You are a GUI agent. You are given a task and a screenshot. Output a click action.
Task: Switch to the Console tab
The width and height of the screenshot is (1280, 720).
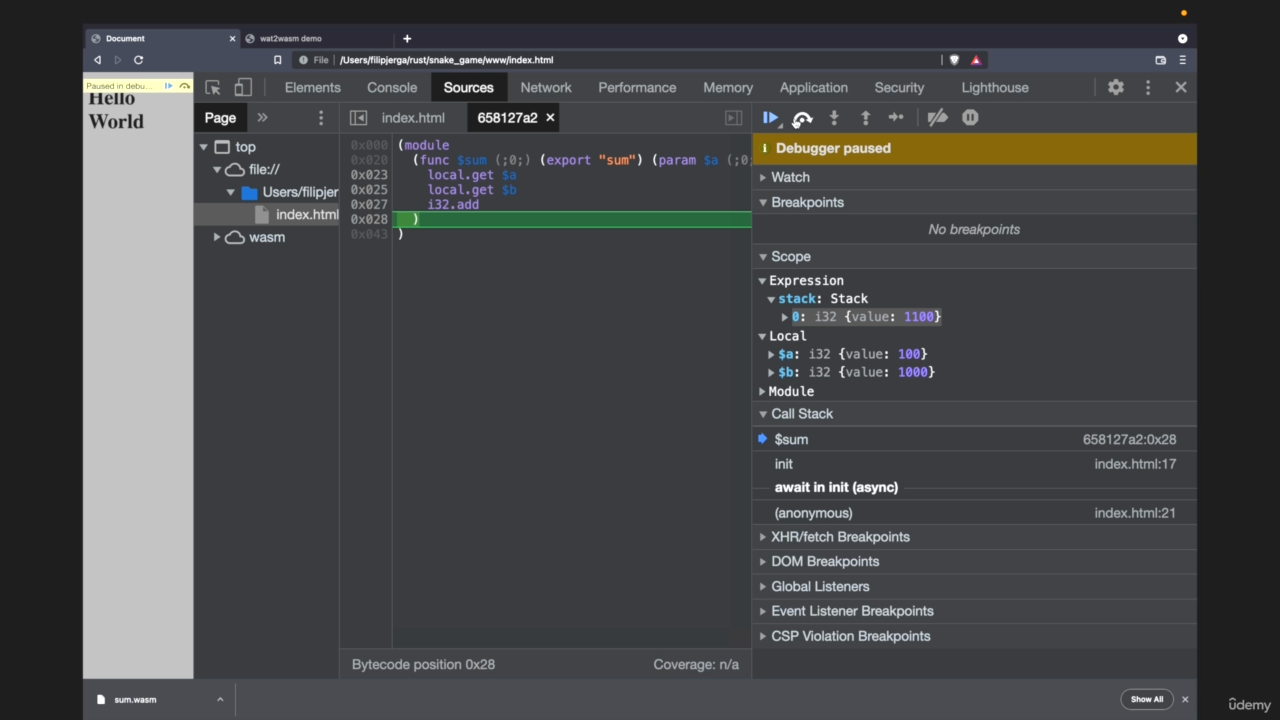(392, 88)
